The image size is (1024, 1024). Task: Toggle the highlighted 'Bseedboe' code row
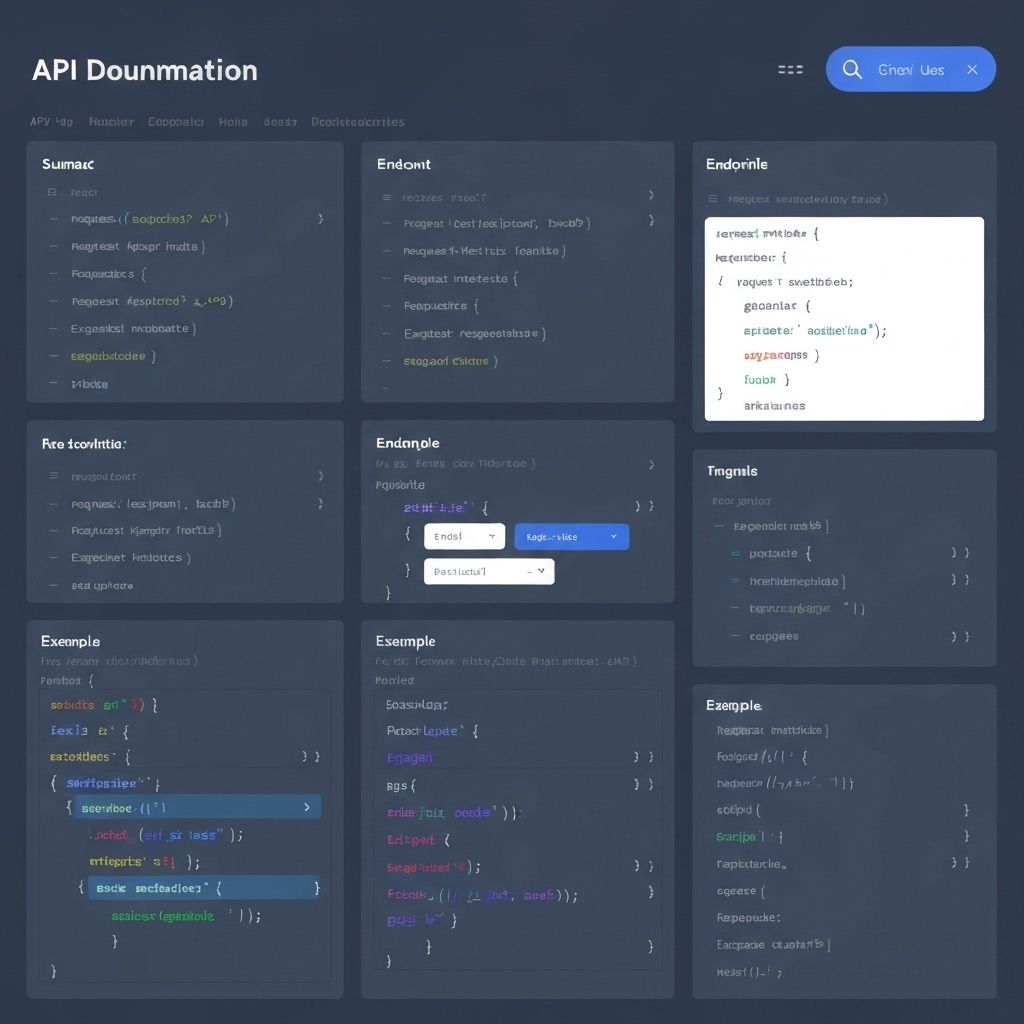point(197,807)
